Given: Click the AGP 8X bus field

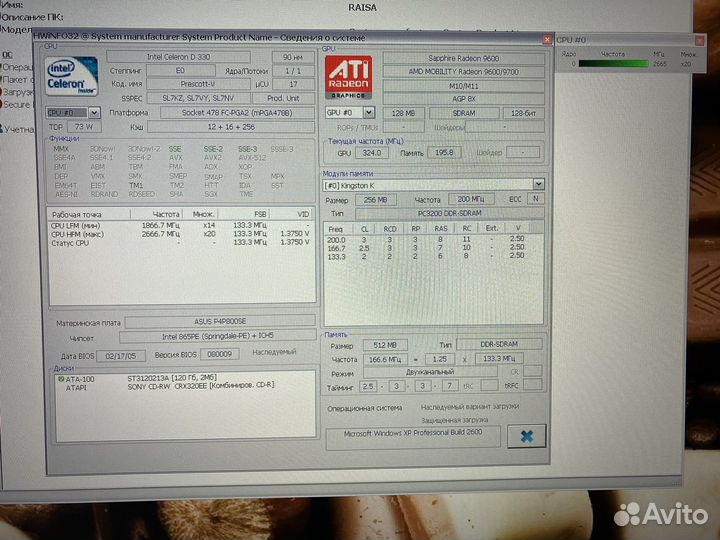Looking at the screenshot, I should click(x=464, y=99).
